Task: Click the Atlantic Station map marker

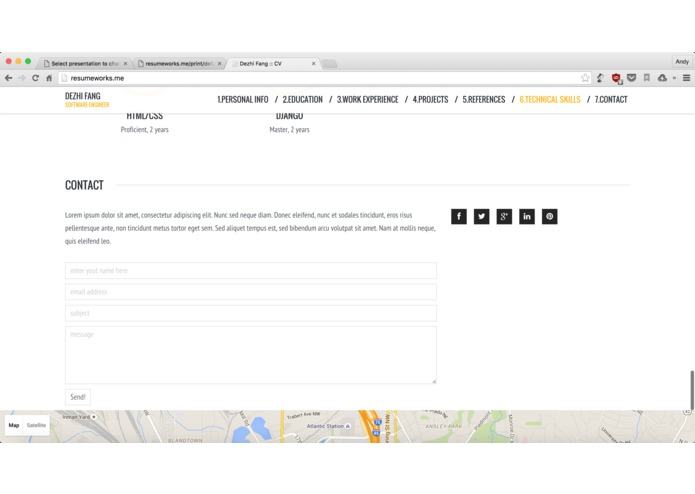Action: (x=348, y=426)
